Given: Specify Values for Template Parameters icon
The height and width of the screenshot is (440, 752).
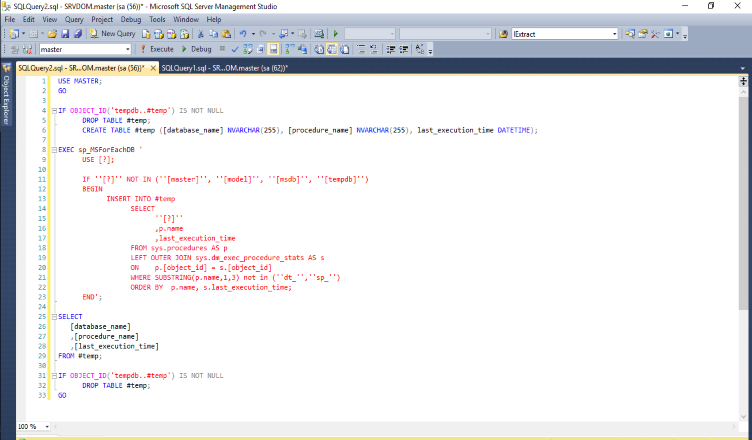Looking at the screenshot, I should [420, 49].
